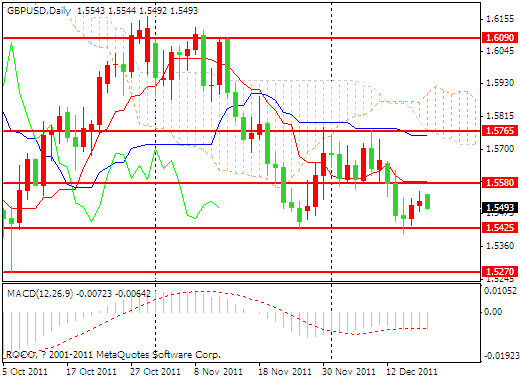Click the 1.6090 resistance price label
This screenshot has width=520, height=380.
tap(500, 38)
